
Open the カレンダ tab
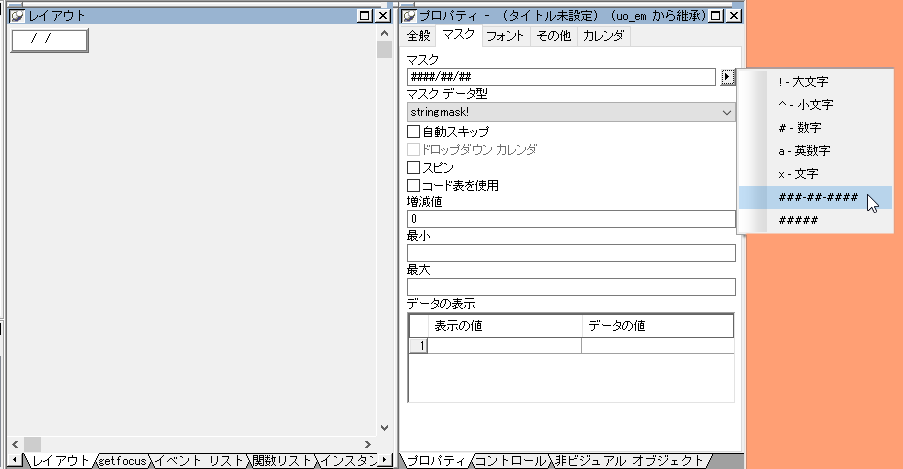[603, 36]
